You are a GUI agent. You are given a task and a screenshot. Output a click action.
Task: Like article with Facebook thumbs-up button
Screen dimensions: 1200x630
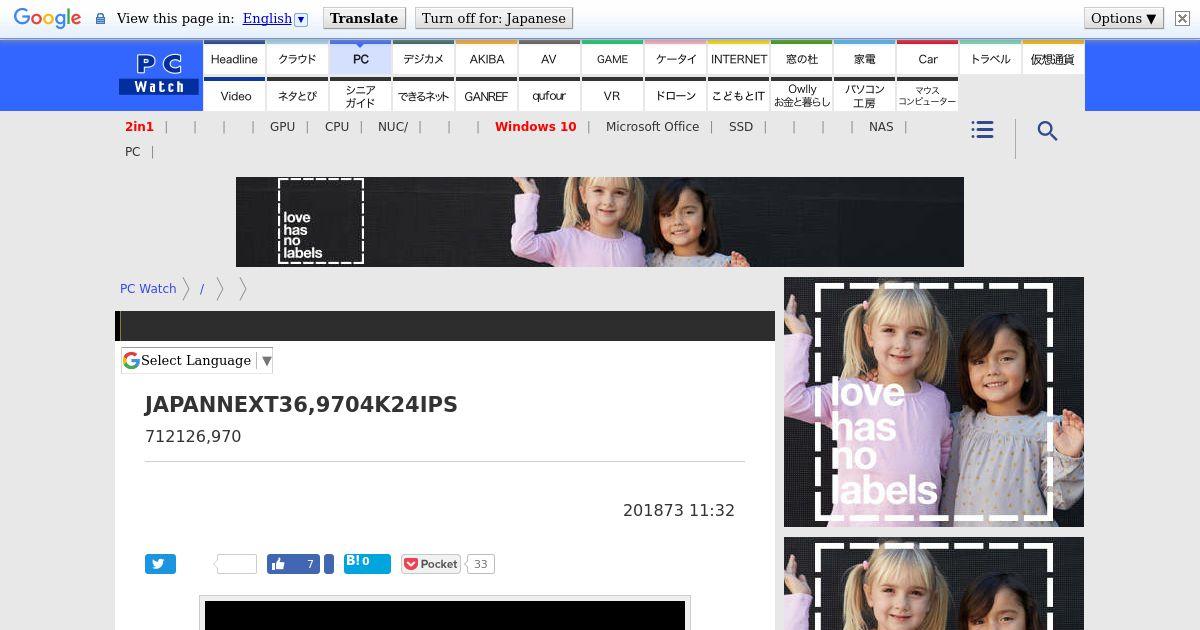[x=293, y=564]
